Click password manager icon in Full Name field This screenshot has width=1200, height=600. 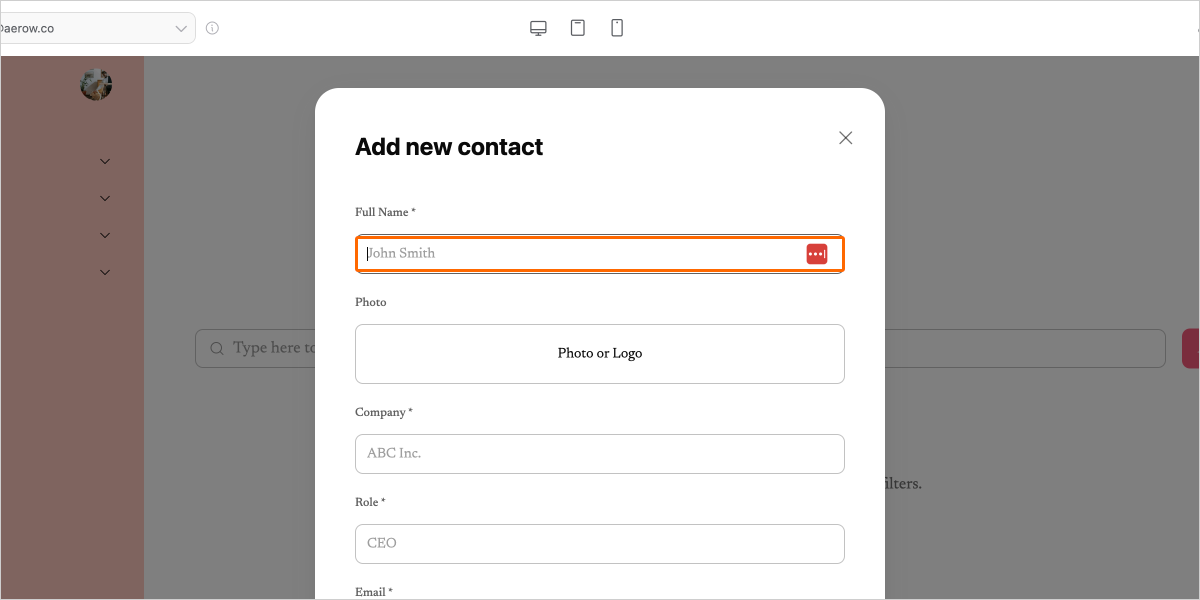coord(817,254)
